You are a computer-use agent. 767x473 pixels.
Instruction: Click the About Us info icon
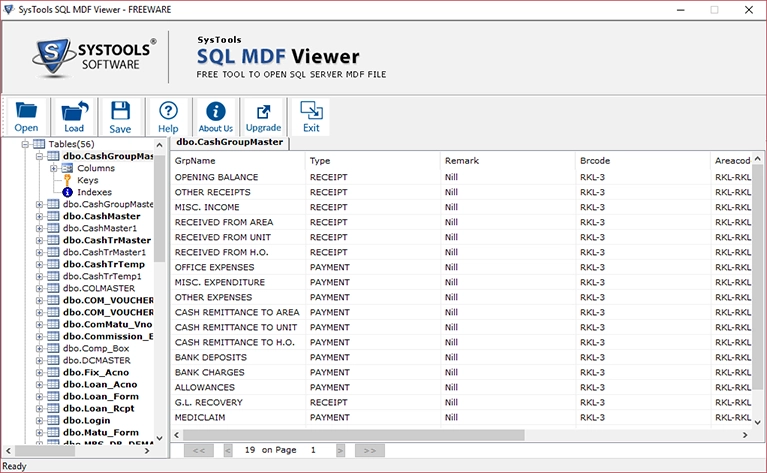[x=215, y=111]
